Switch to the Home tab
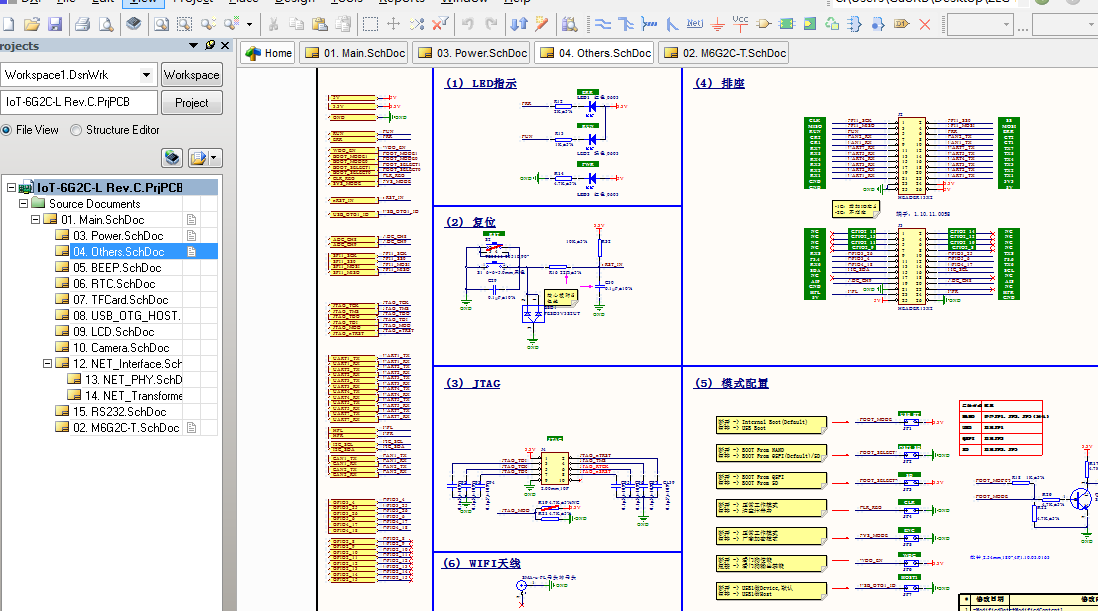The height and width of the screenshot is (611, 1098). [x=268, y=53]
